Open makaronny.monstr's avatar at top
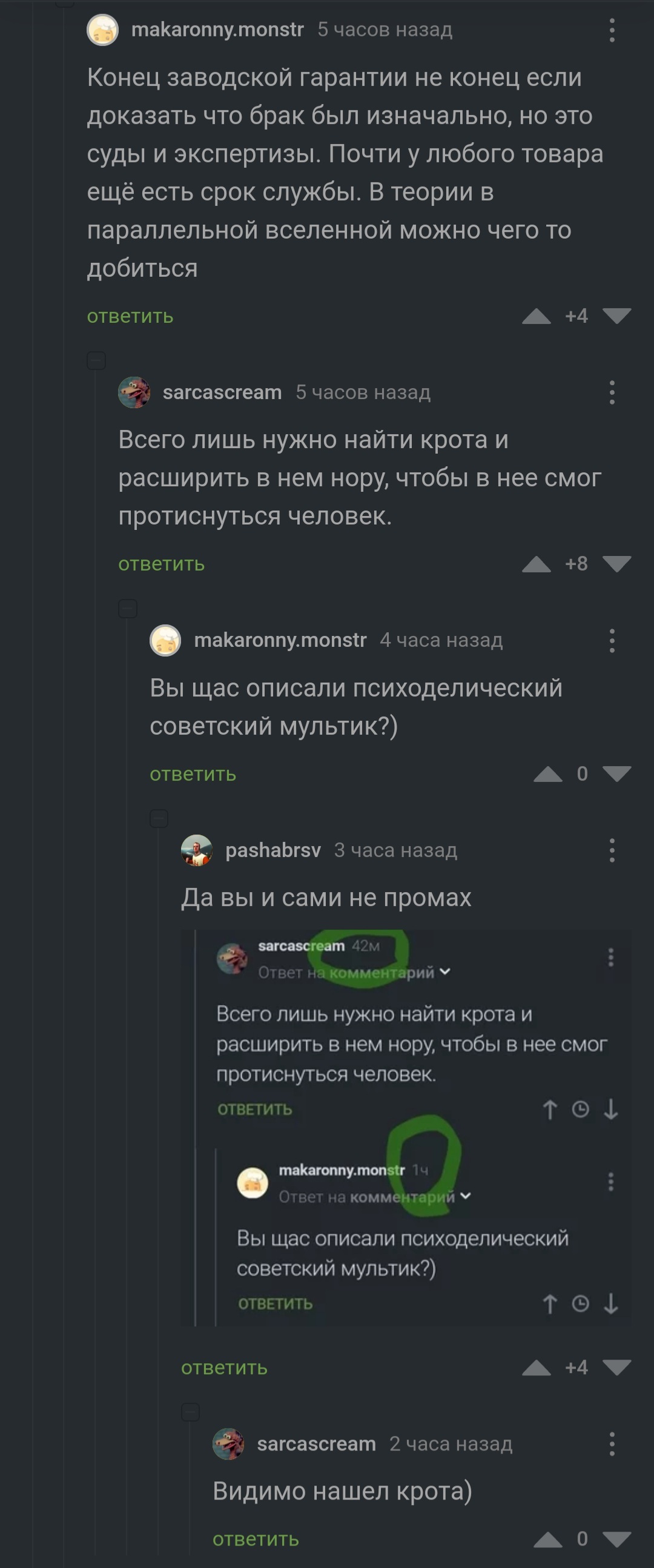This screenshot has width=654, height=1568. click(x=103, y=30)
